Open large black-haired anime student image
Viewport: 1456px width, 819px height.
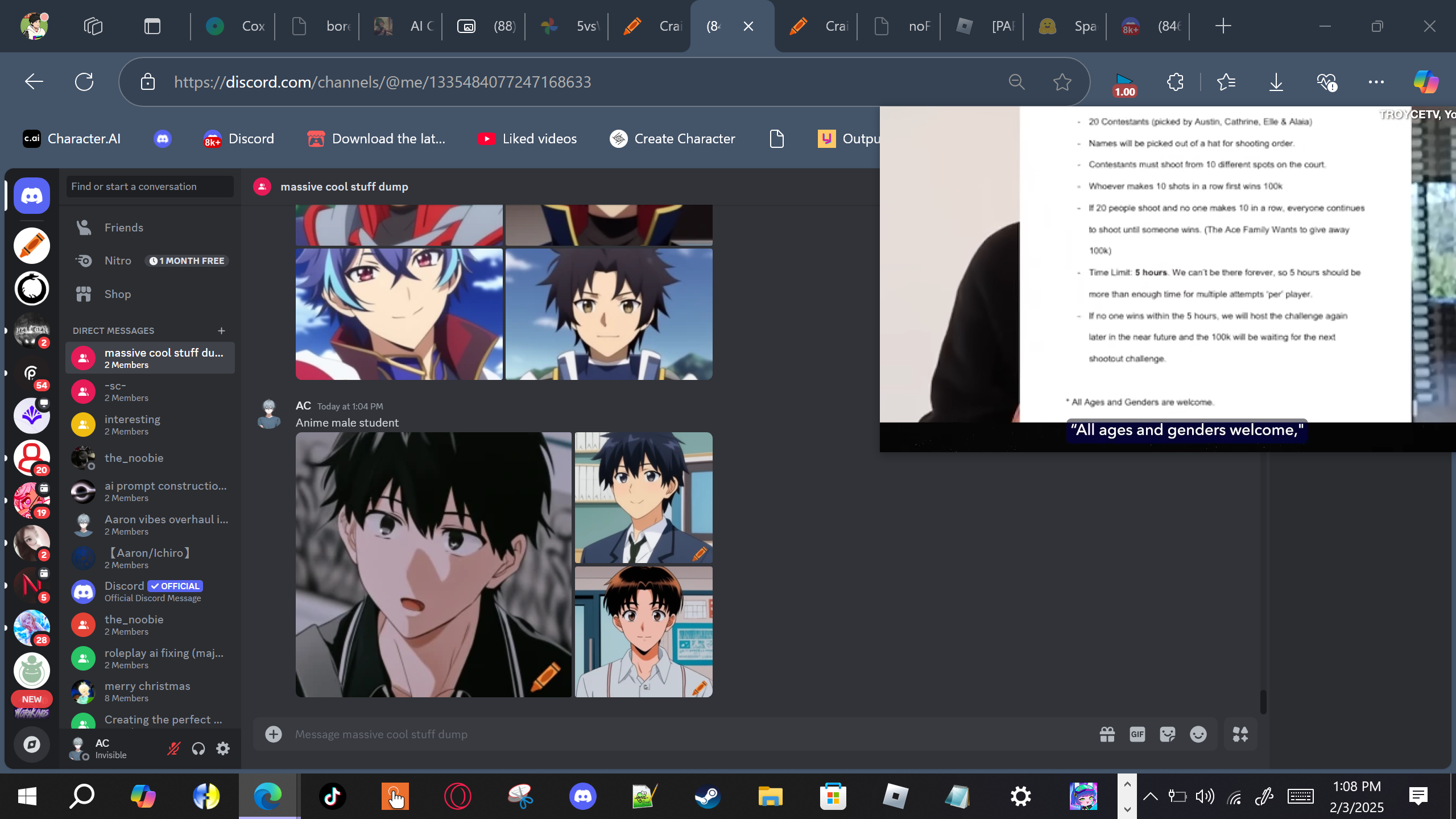pyautogui.click(x=433, y=565)
